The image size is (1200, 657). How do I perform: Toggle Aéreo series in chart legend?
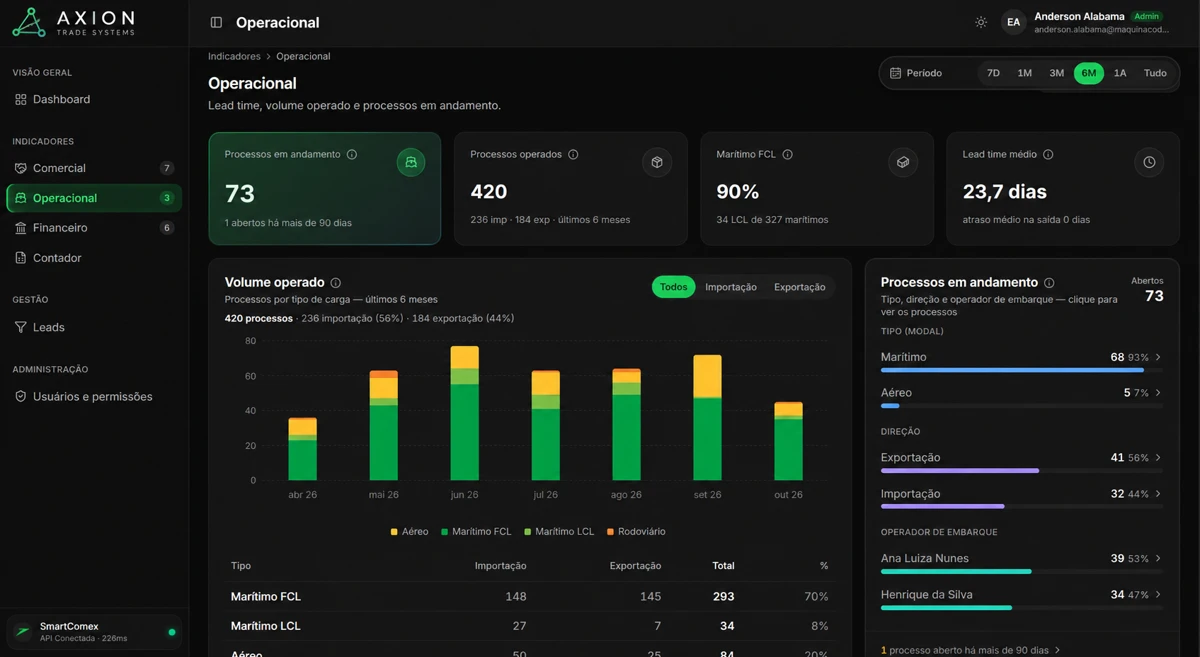[409, 532]
